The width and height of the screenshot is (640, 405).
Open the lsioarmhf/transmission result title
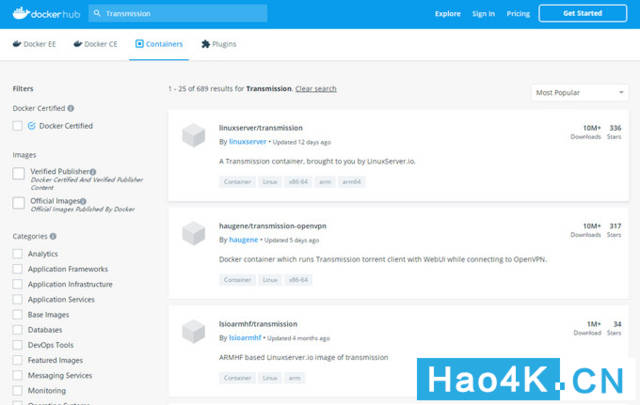pos(258,324)
